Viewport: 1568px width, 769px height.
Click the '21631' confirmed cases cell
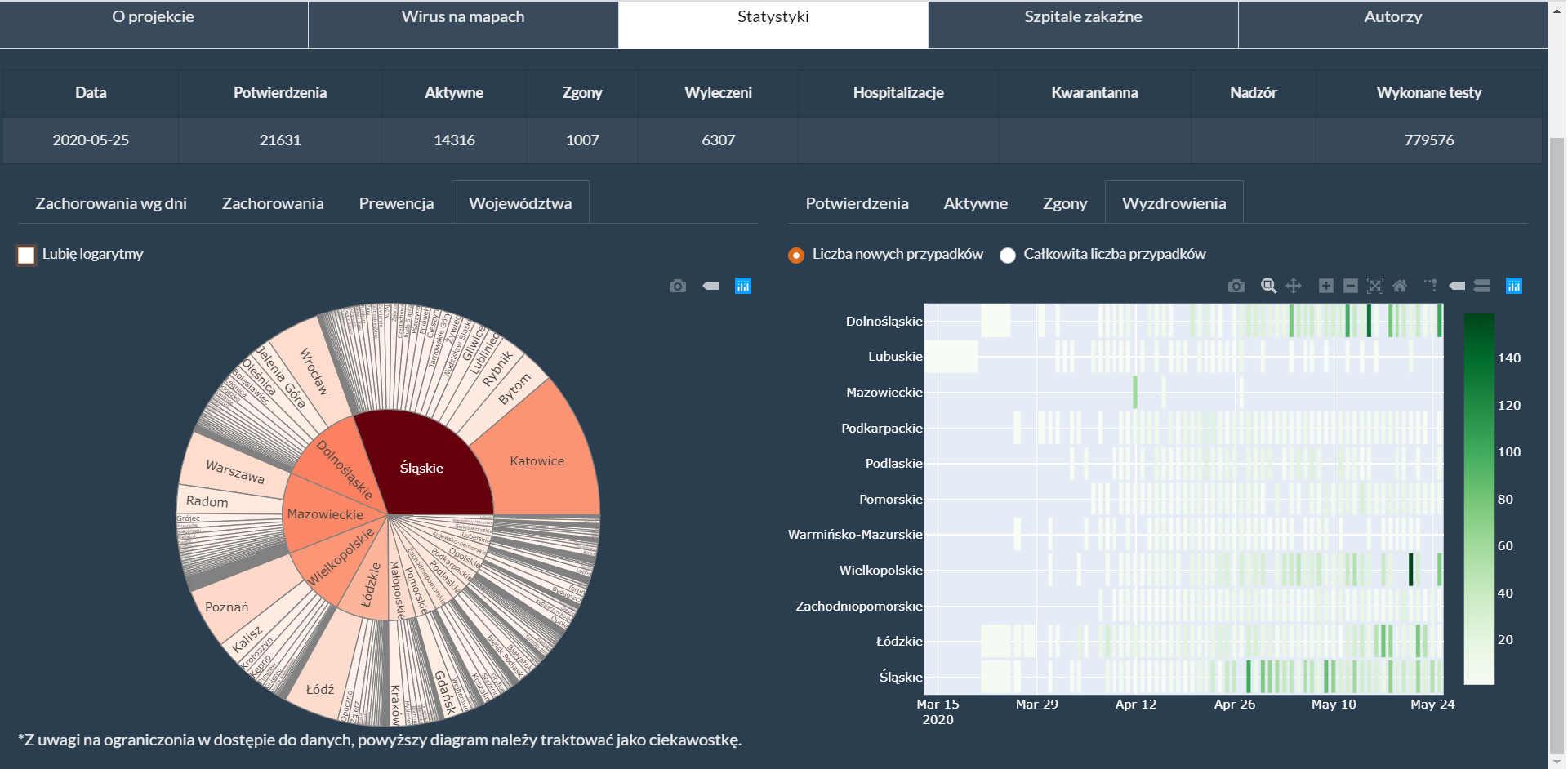coord(280,140)
